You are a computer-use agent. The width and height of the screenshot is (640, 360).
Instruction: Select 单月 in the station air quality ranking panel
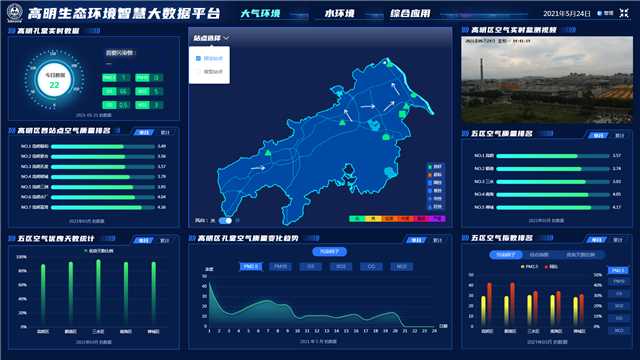coord(144,132)
